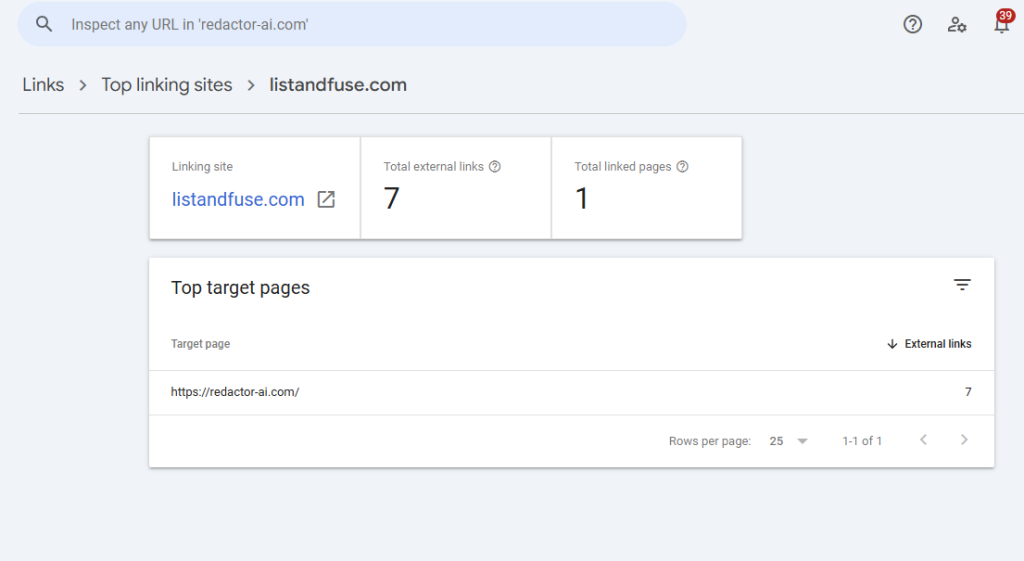The height and width of the screenshot is (561, 1024).
Task: Click the Total linked pages count 1
Action: pos(581,199)
